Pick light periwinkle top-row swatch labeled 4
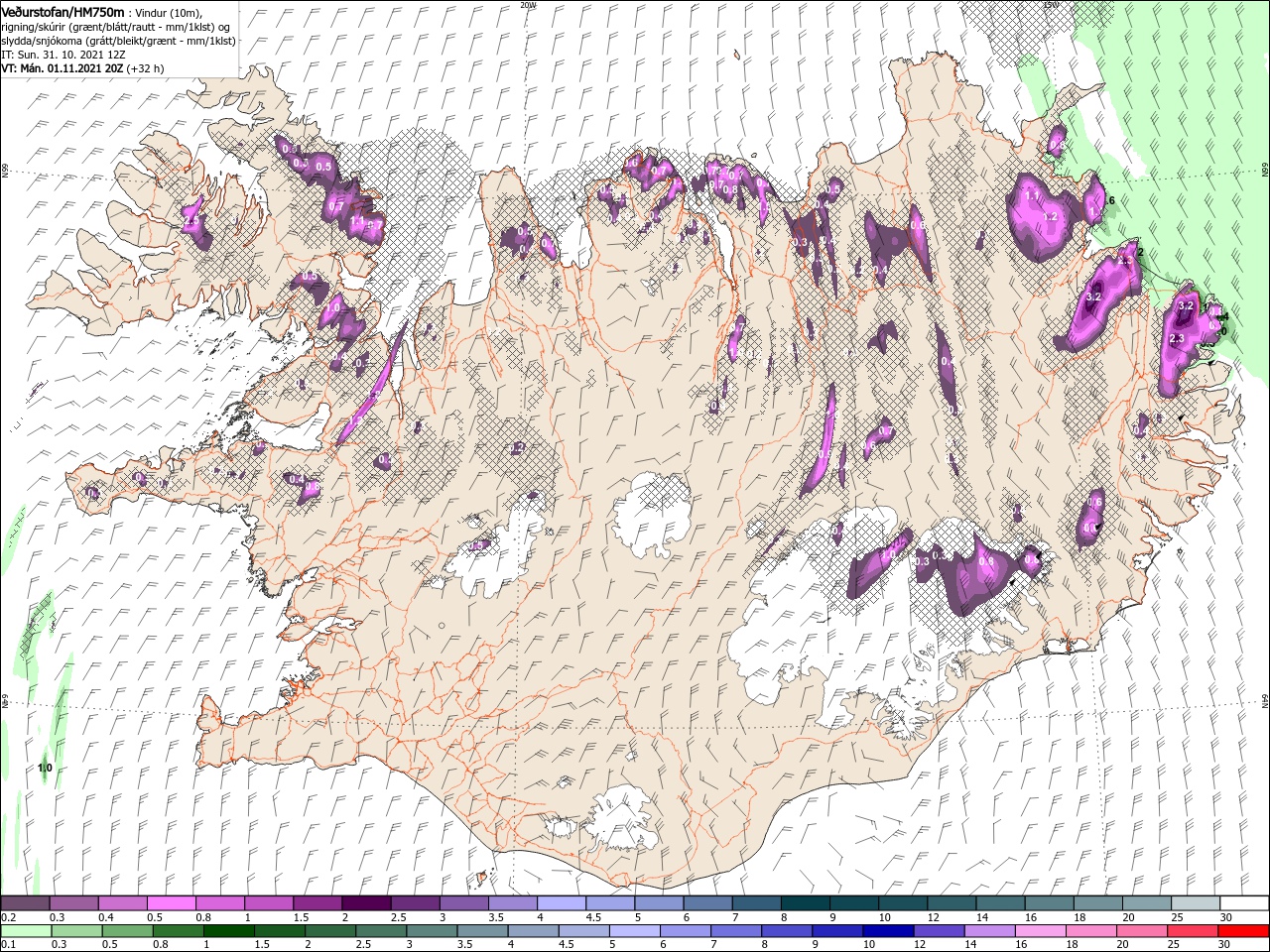 561,903
